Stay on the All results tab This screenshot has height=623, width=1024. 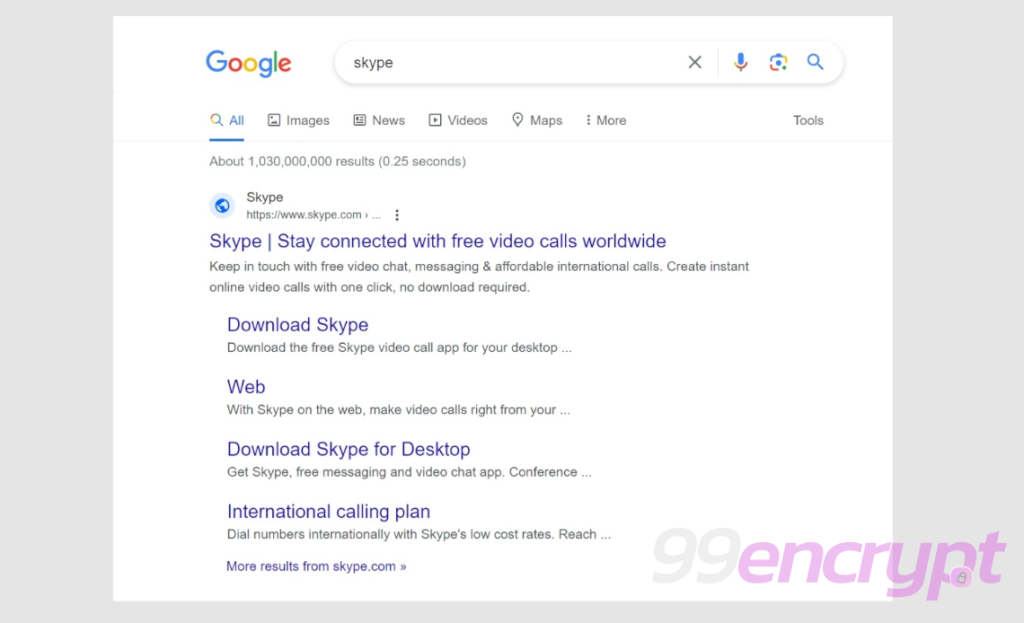[227, 118]
